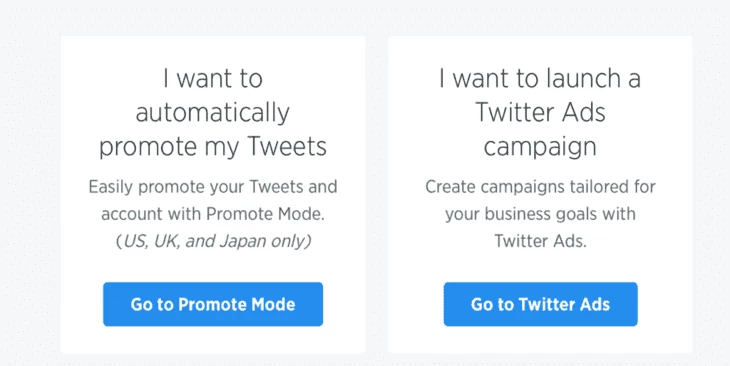Click empty space below Go to Twitter Ads
The width and height of the screenshot is (730, 366).
click(540, 340)
